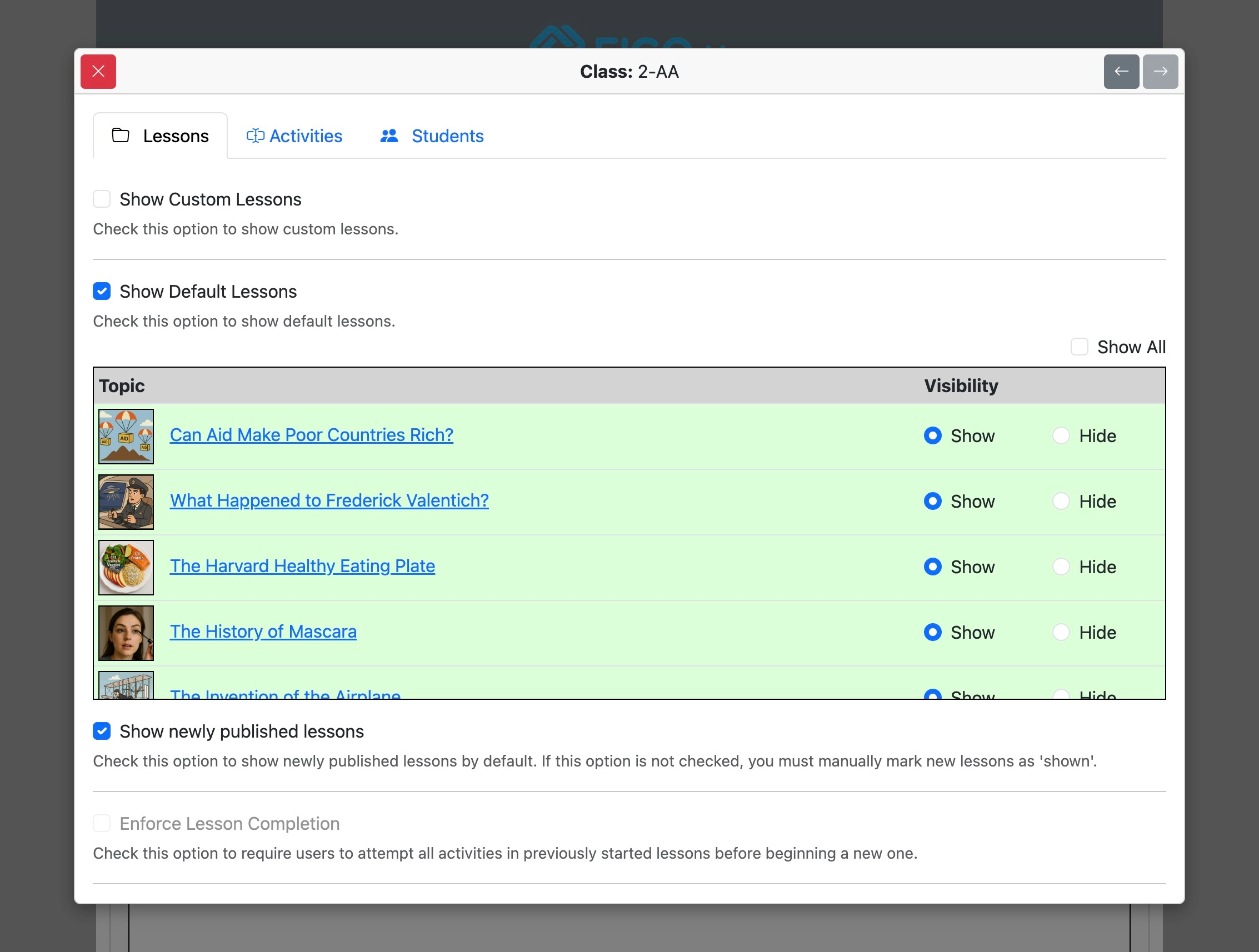The image size is (1259, 952).
Task: Select Hide for The History of Mascara
Action: point(1061,632)
